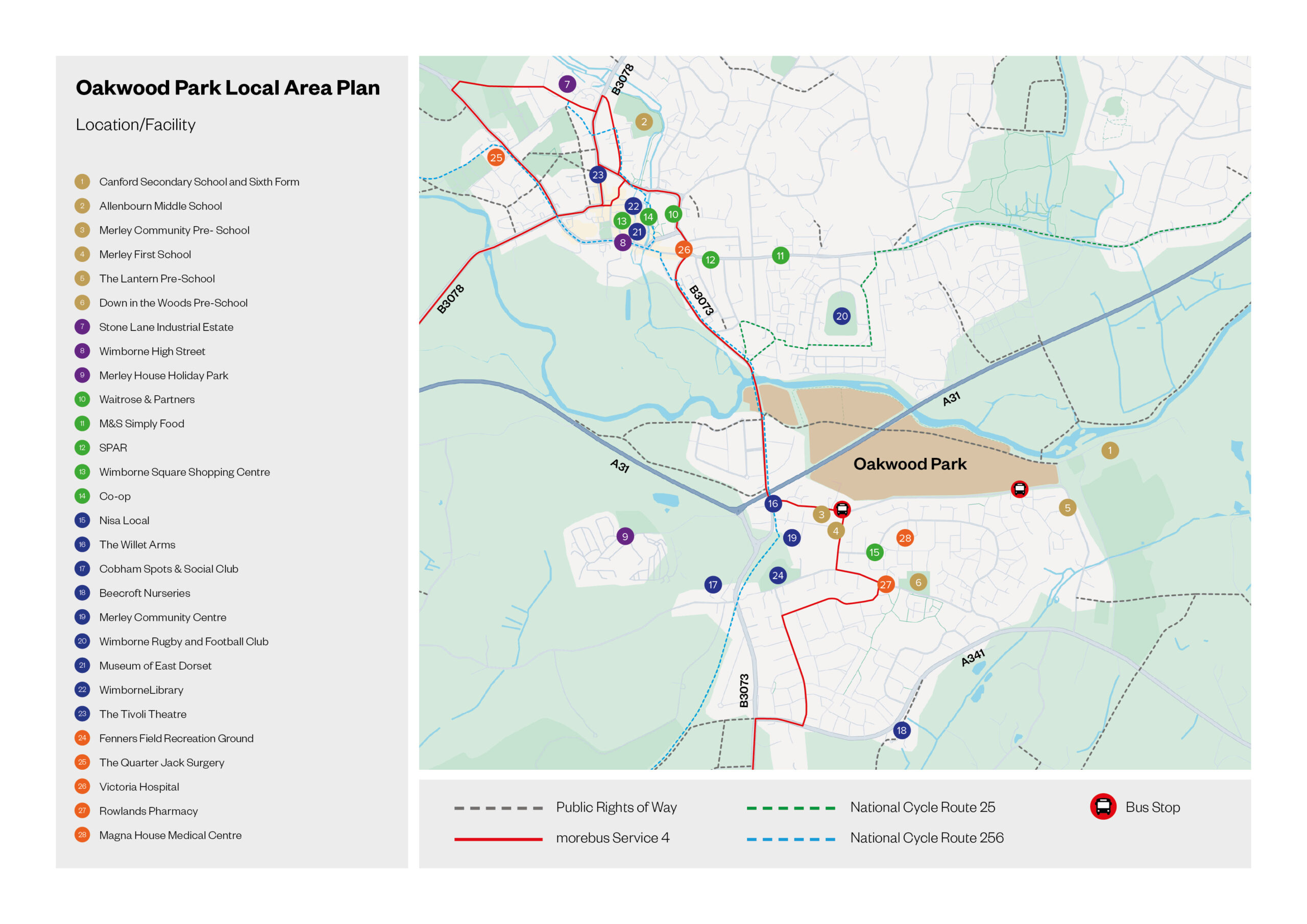This screenshot has width=1307, height=924.
Task: Click 'Magna House Medical Centre' in list
Action: pos(170,835)
